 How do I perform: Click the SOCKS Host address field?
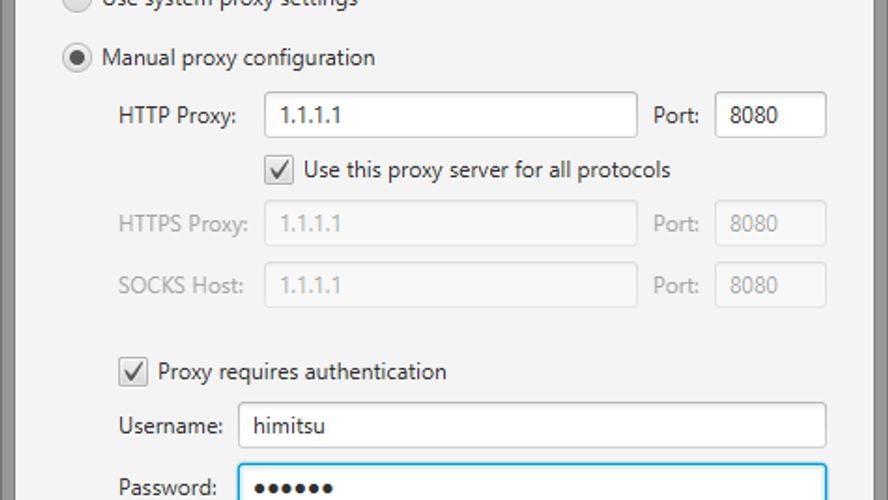[x=450, y=285]
